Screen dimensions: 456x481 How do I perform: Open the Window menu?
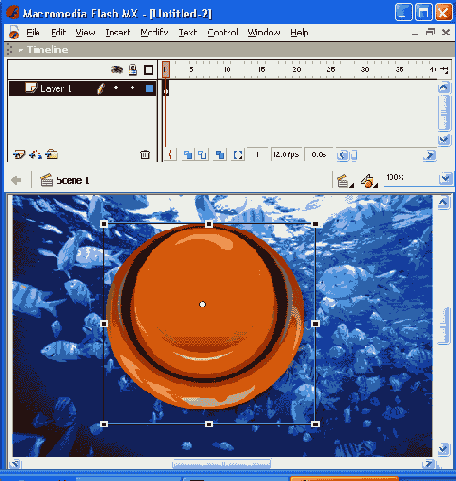click(x=264, y=32)
